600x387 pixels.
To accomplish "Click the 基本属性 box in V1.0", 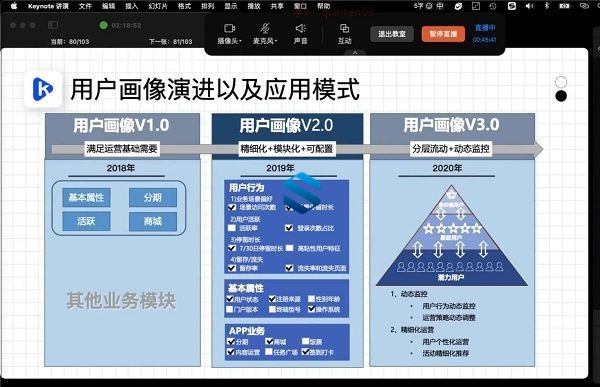I will 86,198.
